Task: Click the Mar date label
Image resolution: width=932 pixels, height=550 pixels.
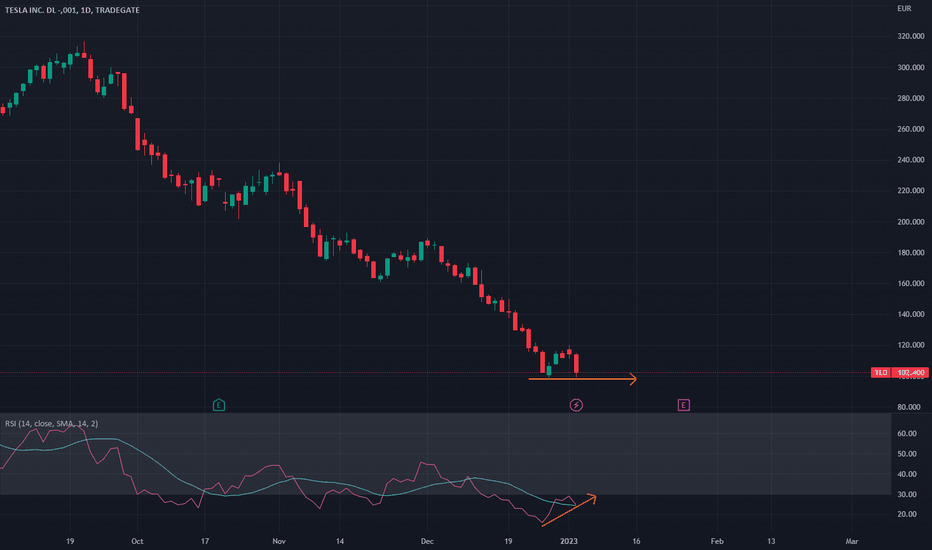Action: click(852, 541)
